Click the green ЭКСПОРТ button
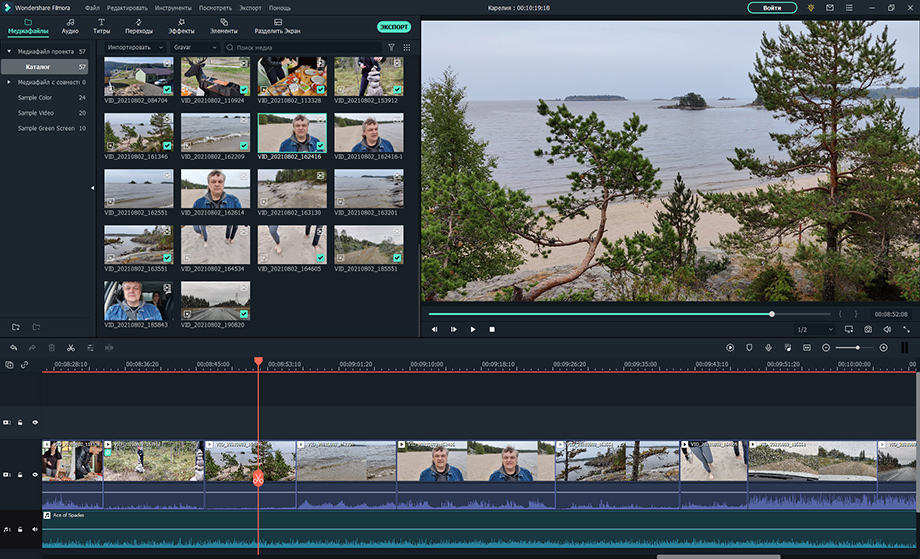This screenshot has width=920, height=559. point(394,27)
